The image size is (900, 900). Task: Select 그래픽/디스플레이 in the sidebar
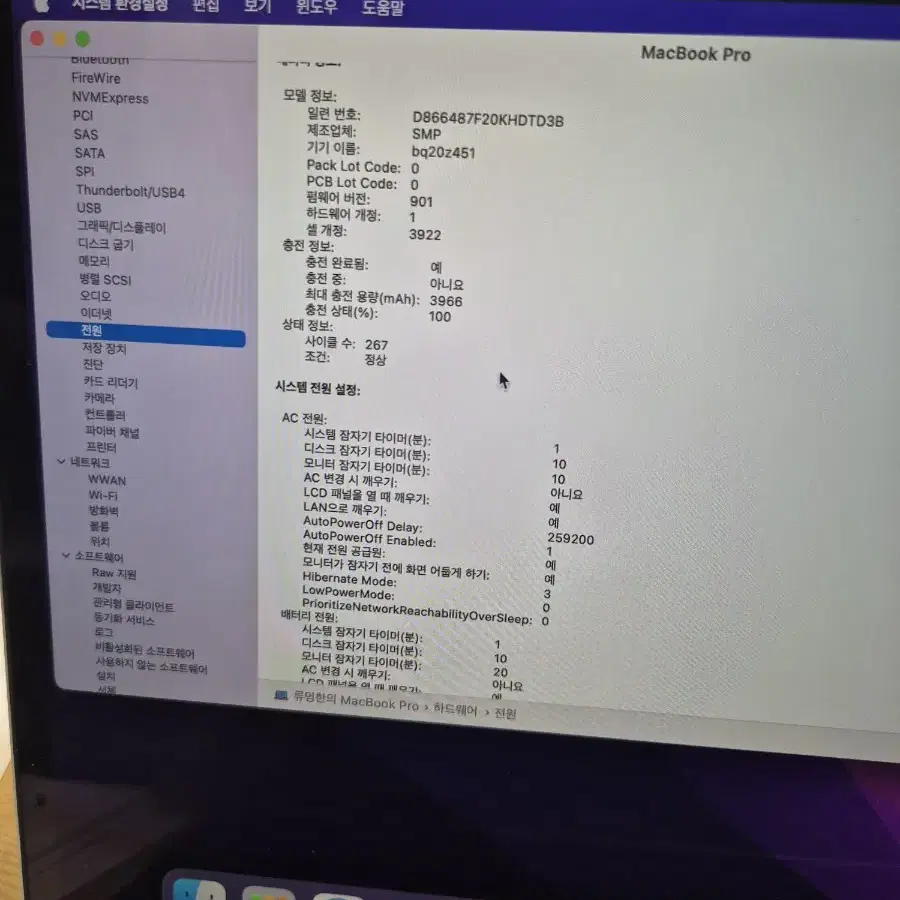pos(122,227)
